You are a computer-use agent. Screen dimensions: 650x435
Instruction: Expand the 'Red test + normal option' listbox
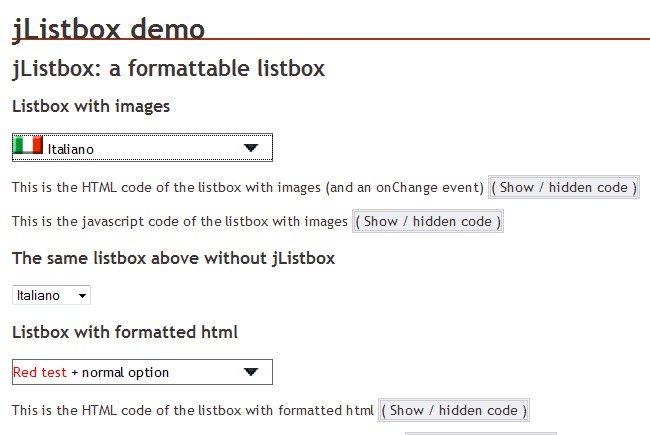(x=142, y=372)
